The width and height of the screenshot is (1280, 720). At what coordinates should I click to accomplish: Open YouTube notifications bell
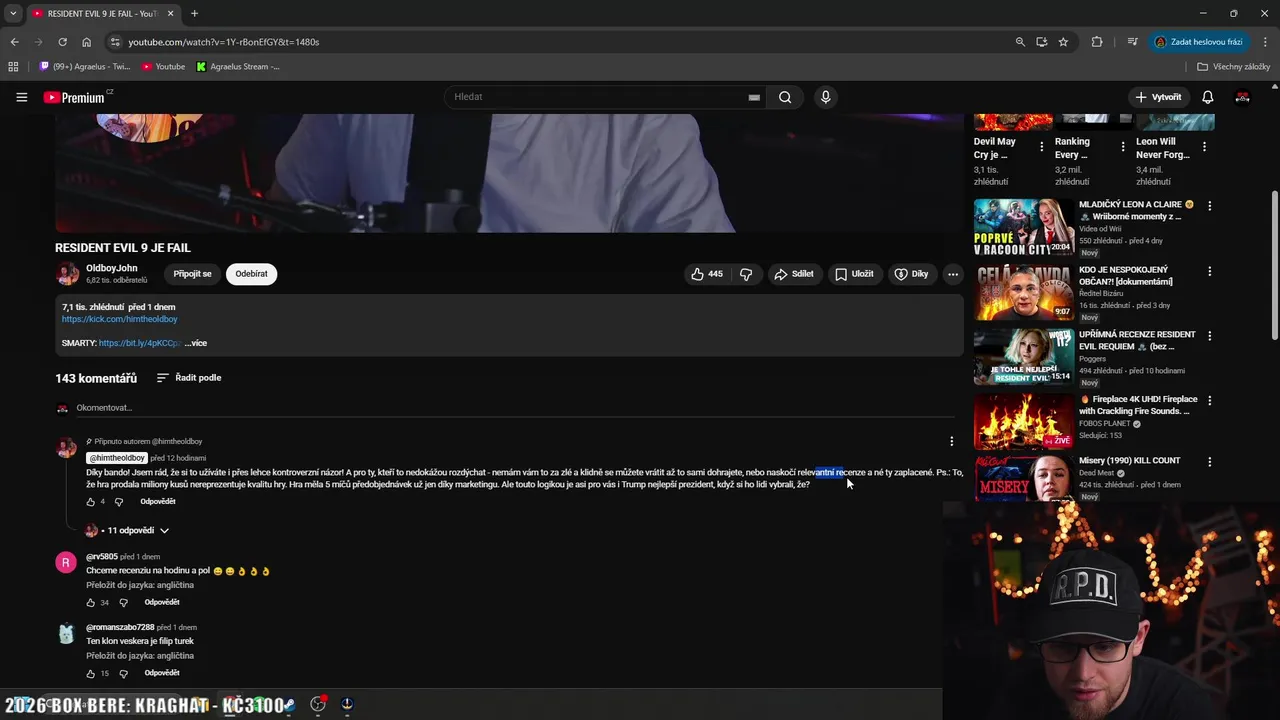(x=1207, y=97)
